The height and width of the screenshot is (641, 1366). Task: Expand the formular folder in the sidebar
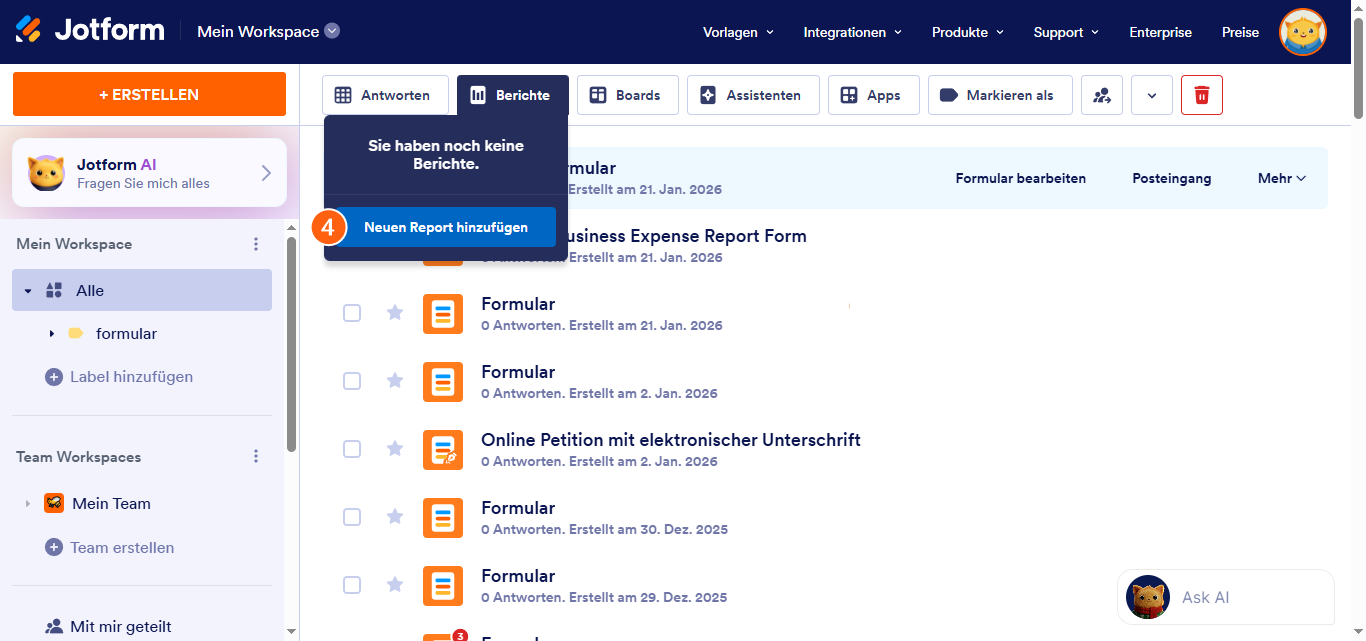click(x=53, y=333)
